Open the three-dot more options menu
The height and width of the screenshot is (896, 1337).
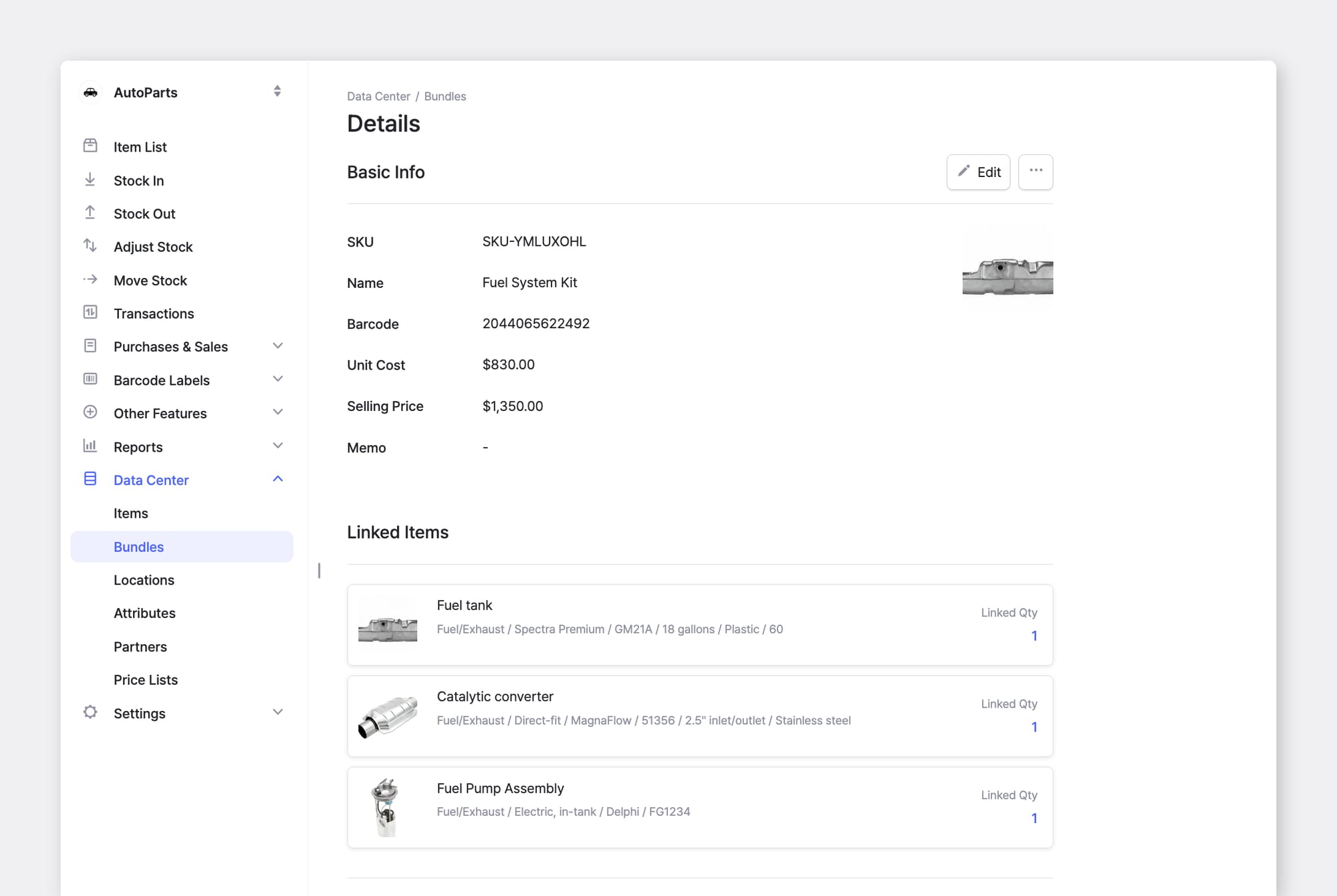[1036, 172]
